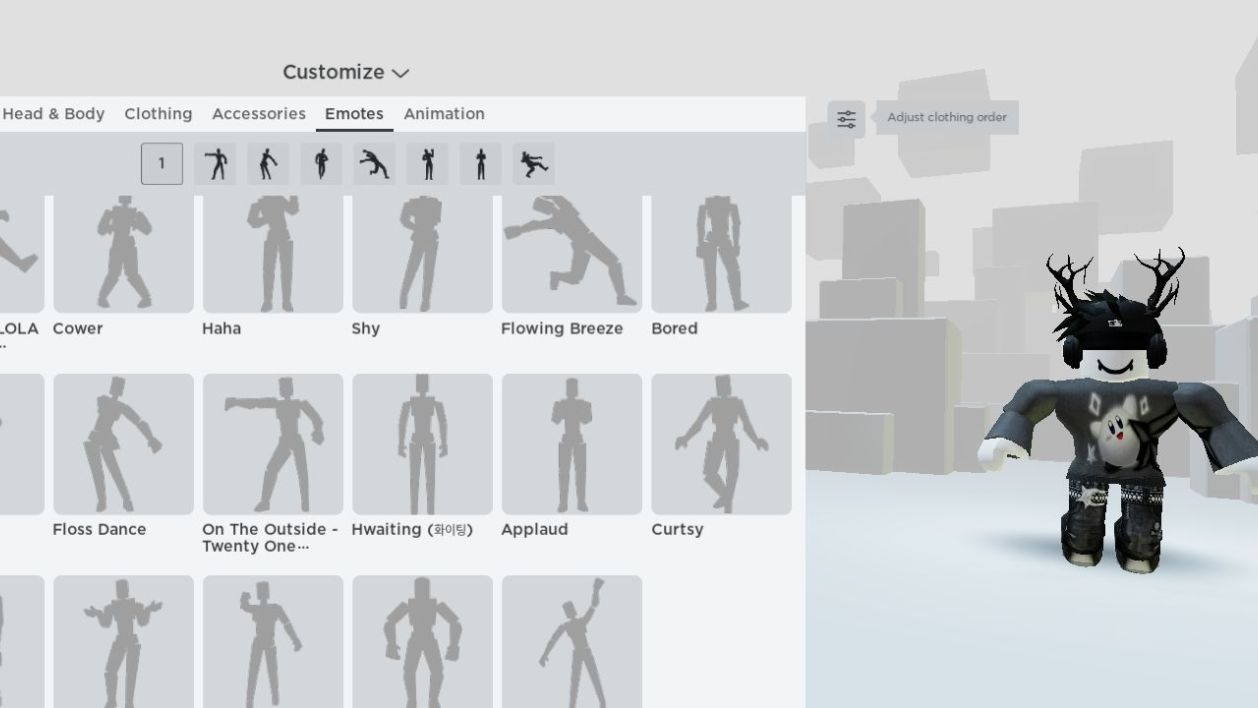Choose the Shy emote thumbnail
The image size is (1258, 708).
point(422,254)
